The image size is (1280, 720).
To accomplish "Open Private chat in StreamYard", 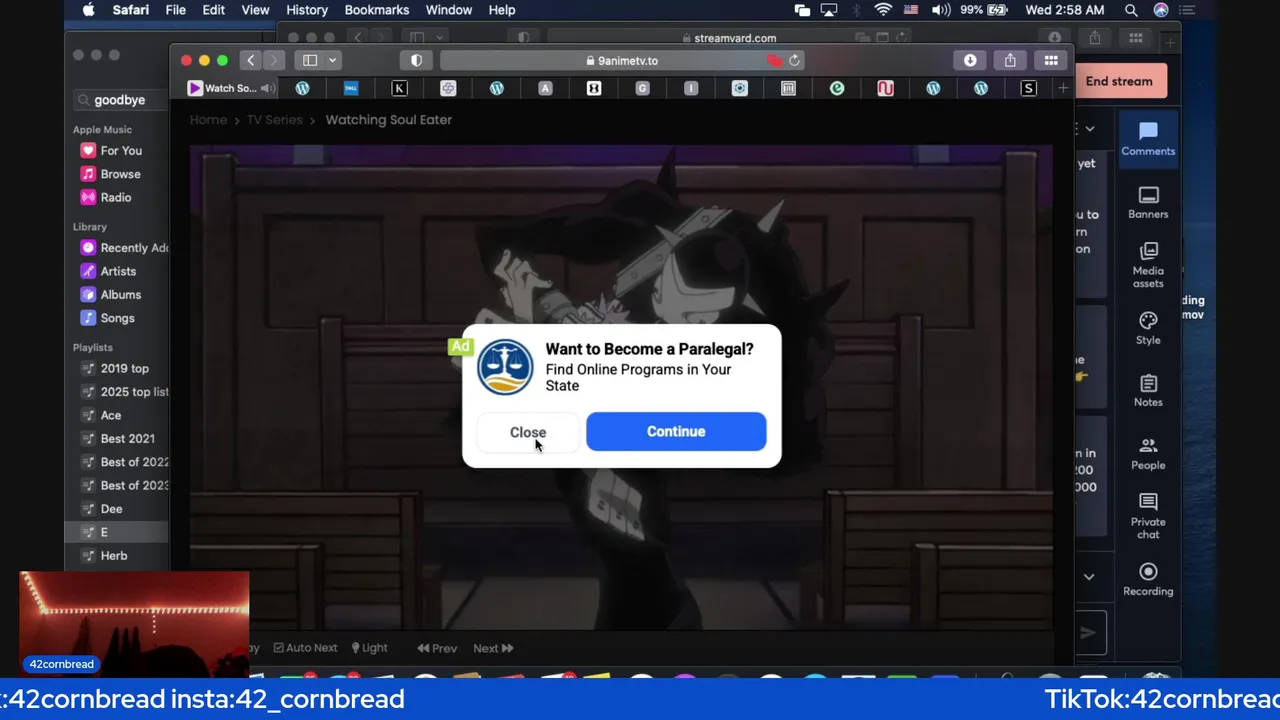I will click(1148, 516).
